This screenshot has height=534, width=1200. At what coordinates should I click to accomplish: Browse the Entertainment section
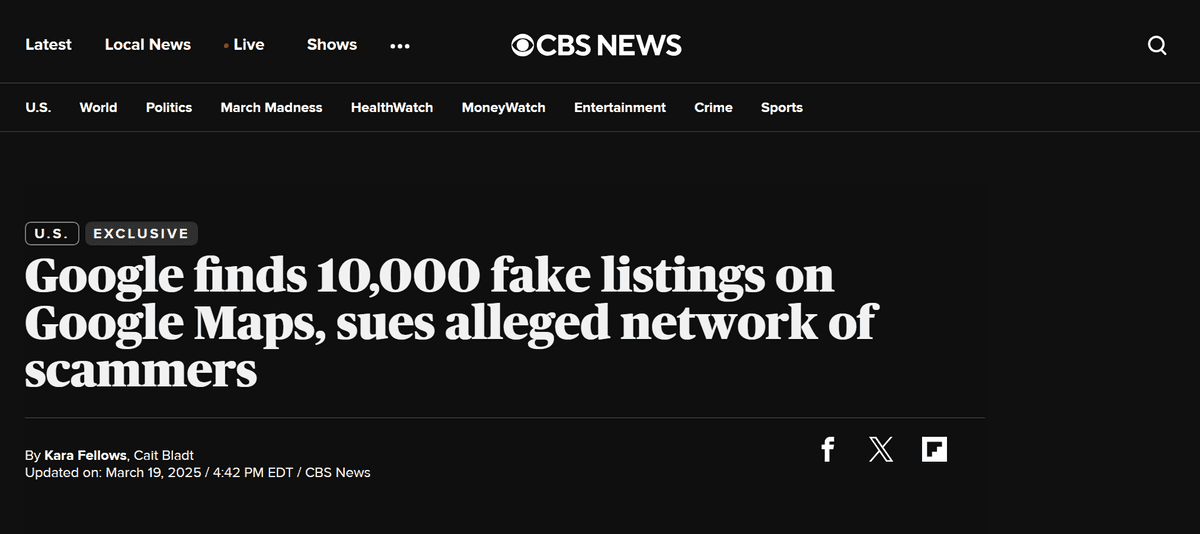click(x=620, y=107)
